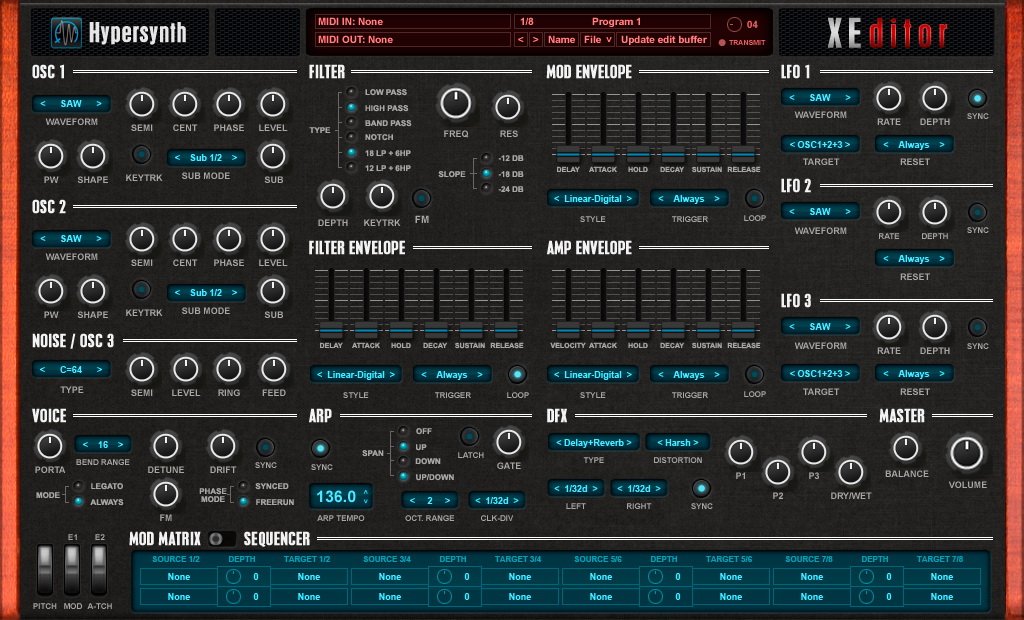The image size is (1024, 620).
Task: Click the filter RES knob
Action: pyautogui.click(x=507, y=107)
